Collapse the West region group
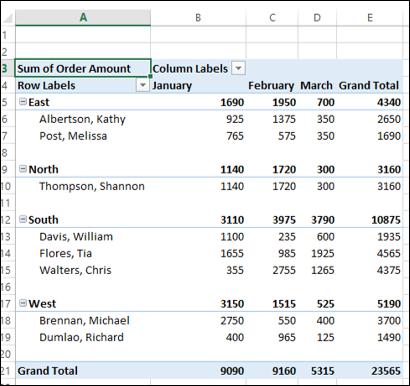This screenshot has height=386, width=410. (22, 303)
